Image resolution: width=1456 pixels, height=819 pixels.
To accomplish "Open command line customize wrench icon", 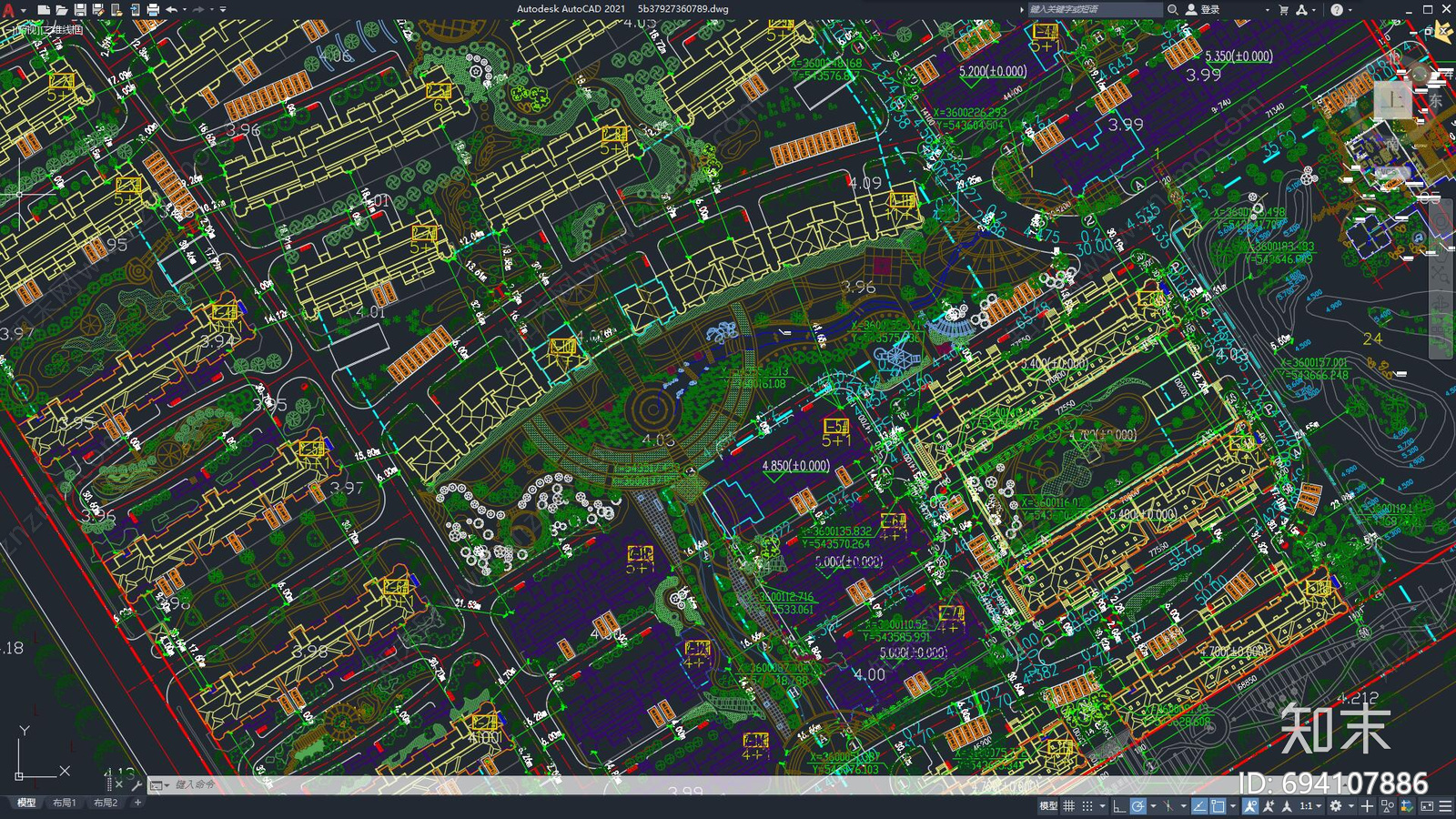I will coord(136,784).
